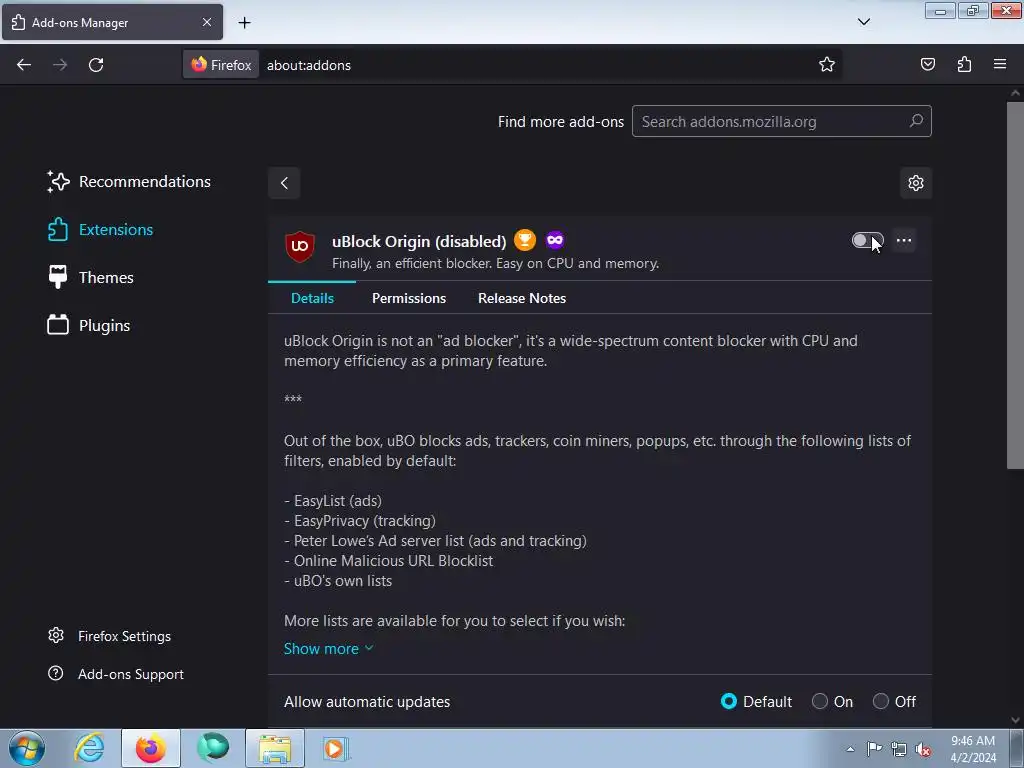
Task: Reload the about:addons page
Action: (x=96, y=65)
